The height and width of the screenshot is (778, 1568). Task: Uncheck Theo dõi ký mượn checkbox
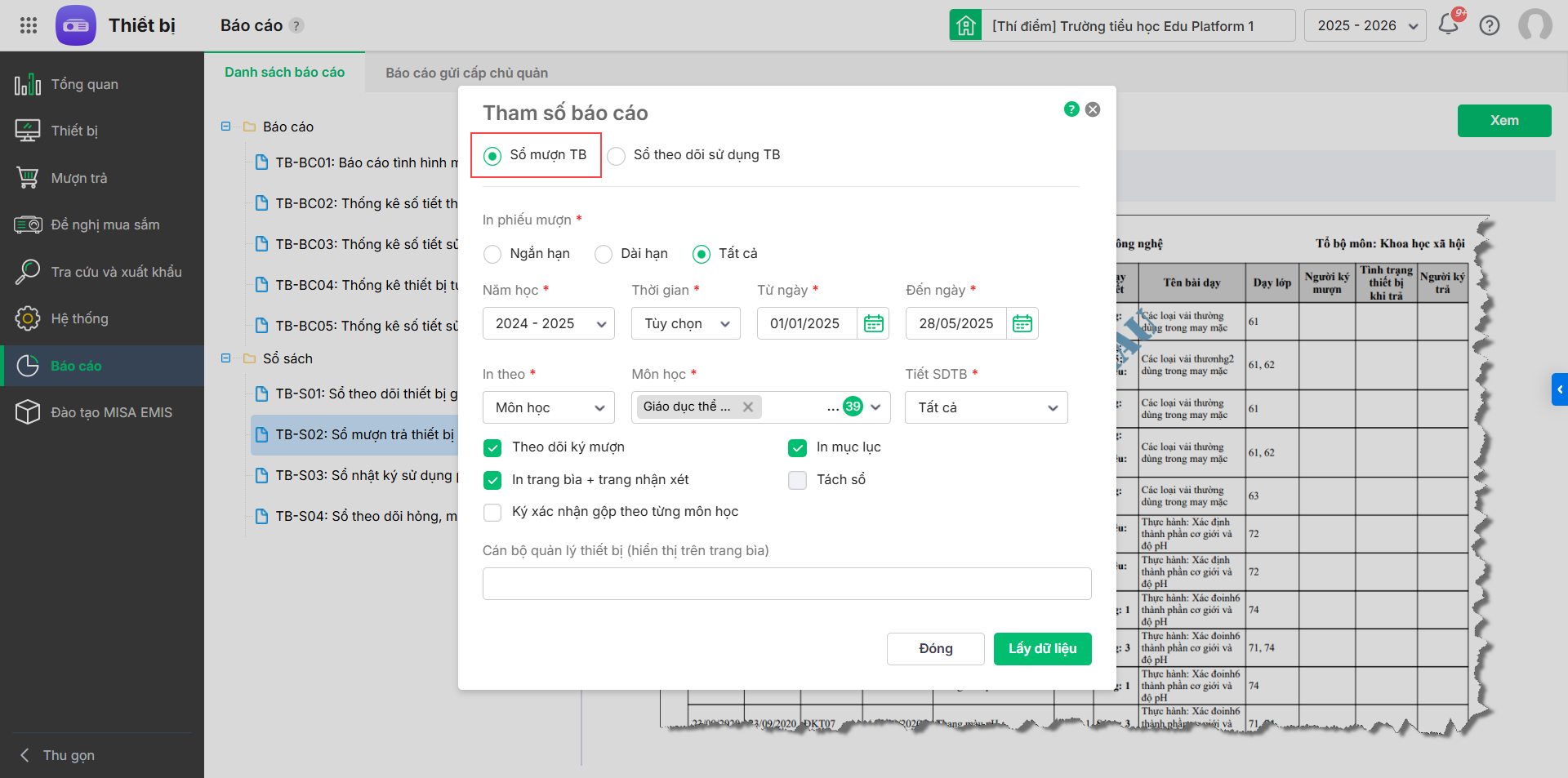[492, 447]
